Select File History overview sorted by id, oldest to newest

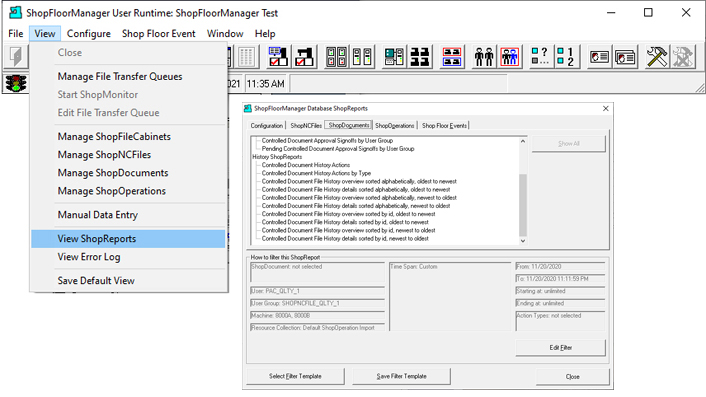coord(348,214)
